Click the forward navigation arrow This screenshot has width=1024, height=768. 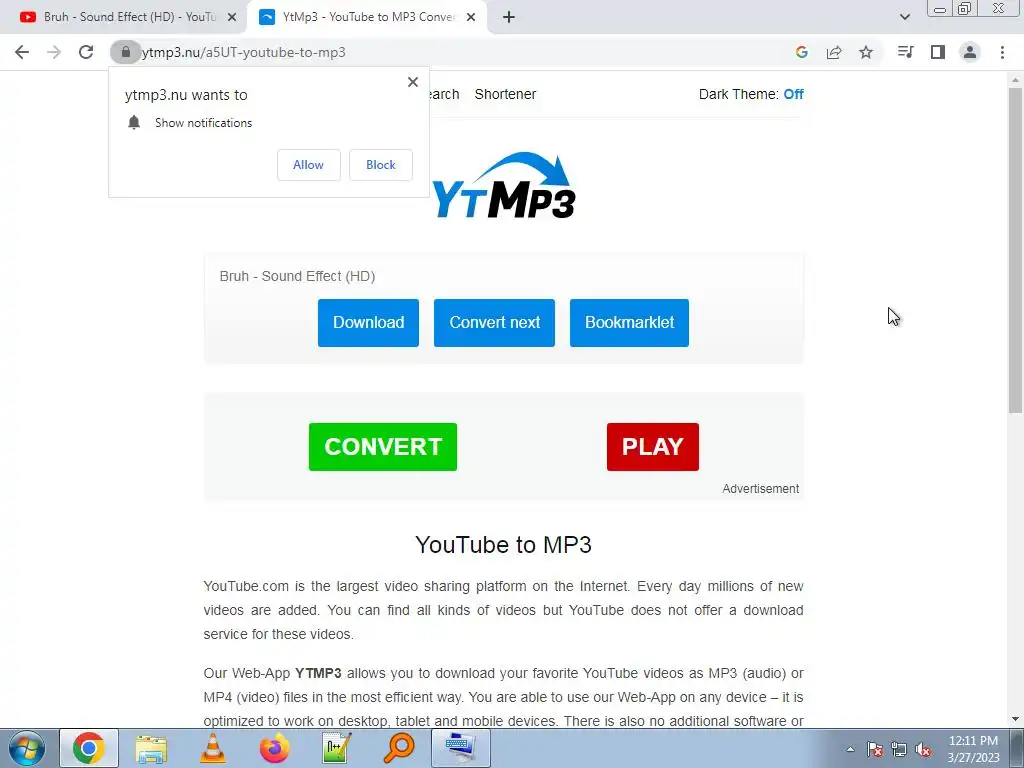tap(54, 52)
